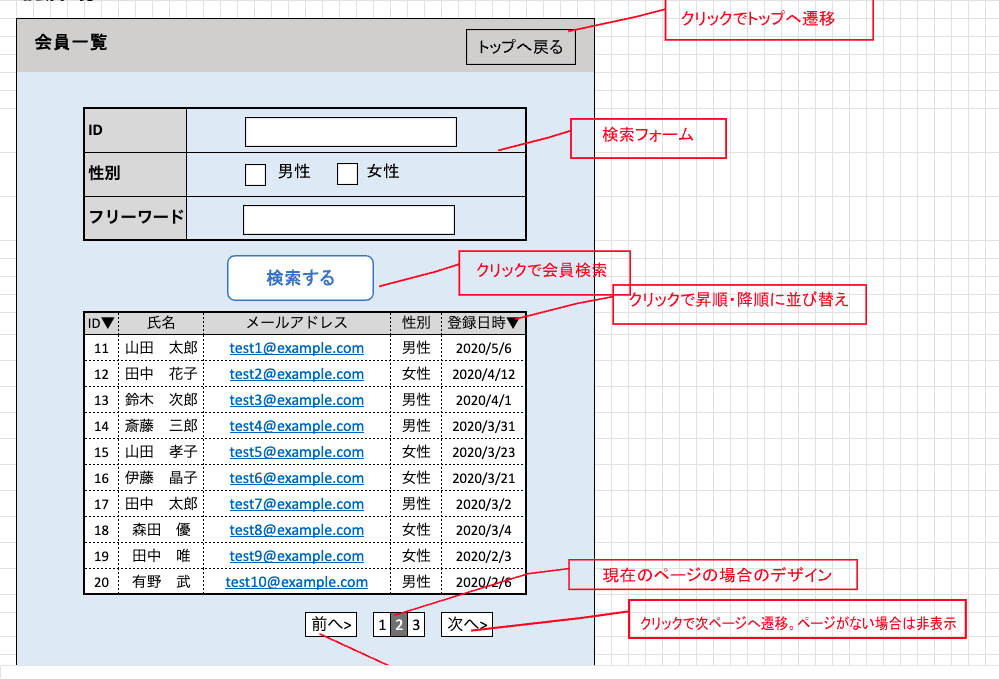The image size is (999, 679).
Task: Click the 検索する search button
Action: (x=300, y=278)
